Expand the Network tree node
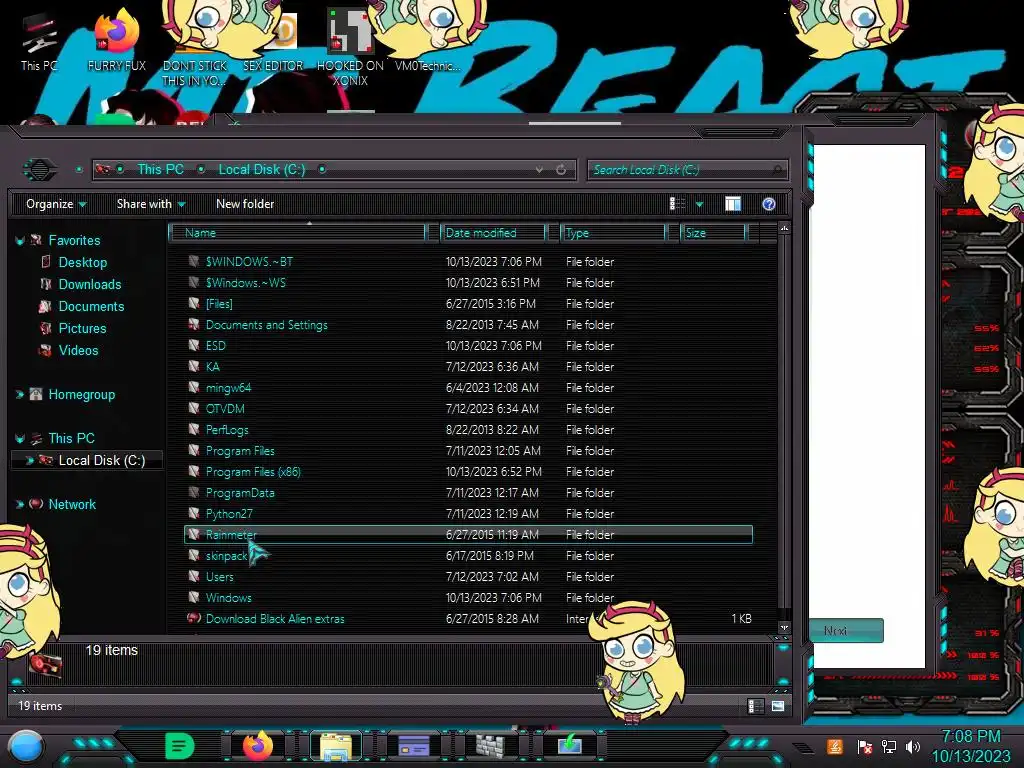This screenshot has width=1024, height=768. point(20,504)
